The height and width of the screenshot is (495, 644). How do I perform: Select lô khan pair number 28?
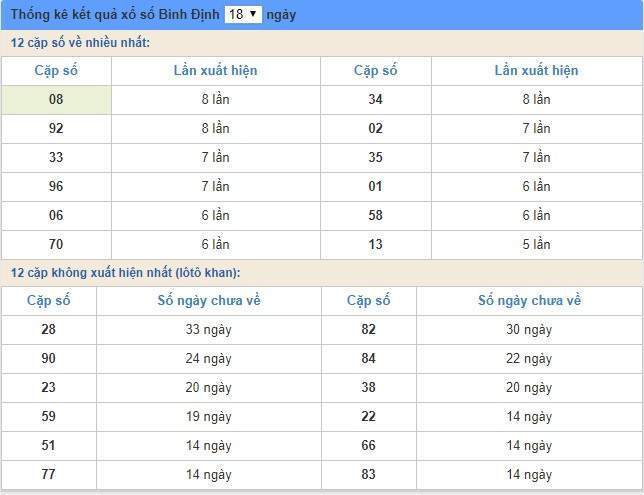coord(48,329)
